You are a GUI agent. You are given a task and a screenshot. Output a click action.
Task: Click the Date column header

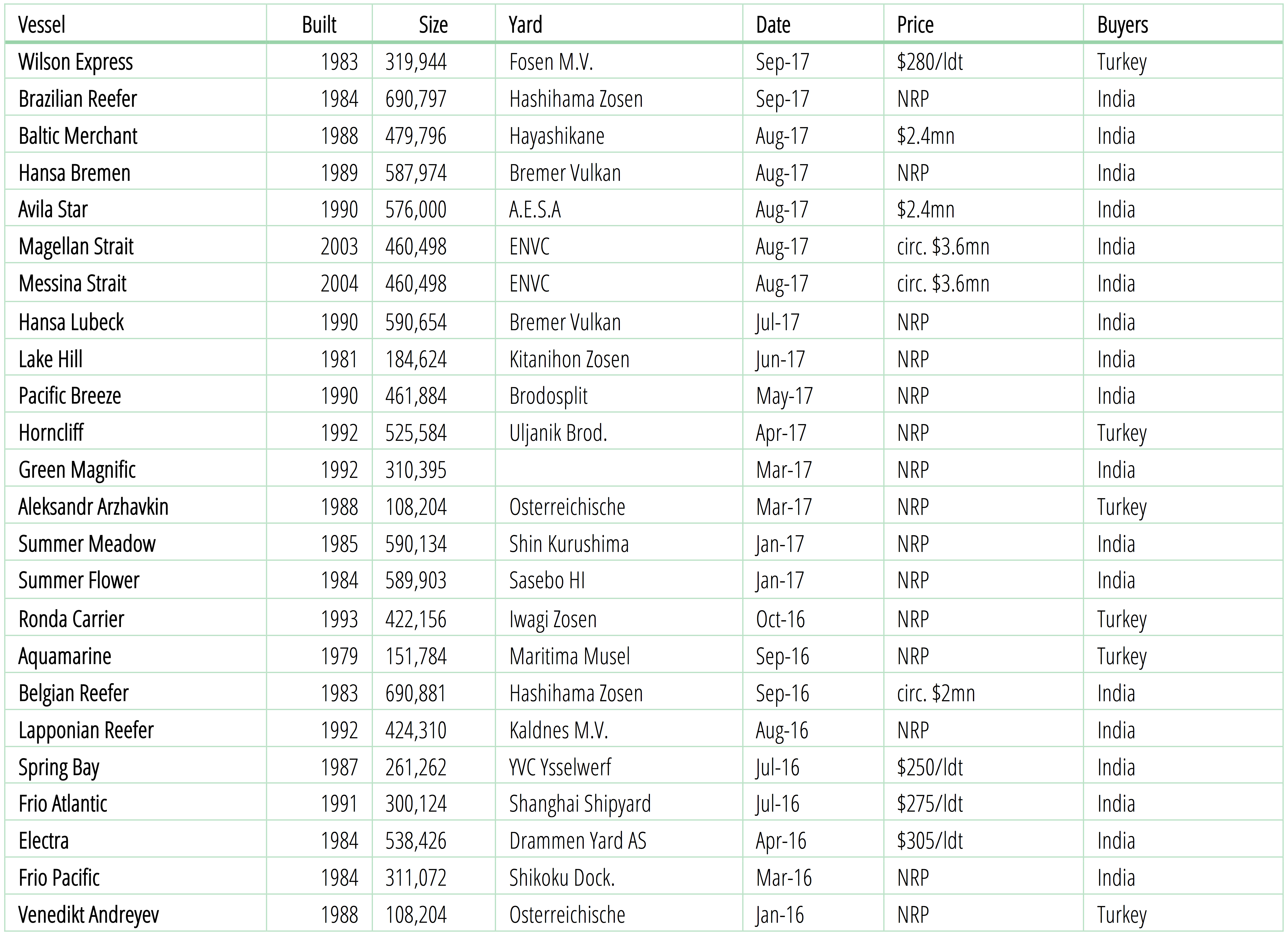point(773,25)
